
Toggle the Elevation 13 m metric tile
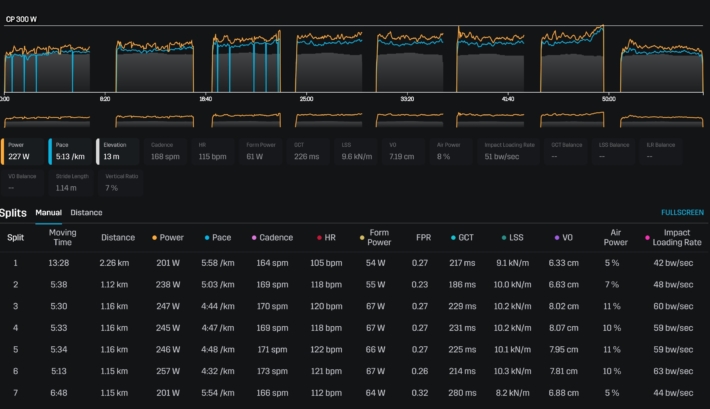[118, 150]
